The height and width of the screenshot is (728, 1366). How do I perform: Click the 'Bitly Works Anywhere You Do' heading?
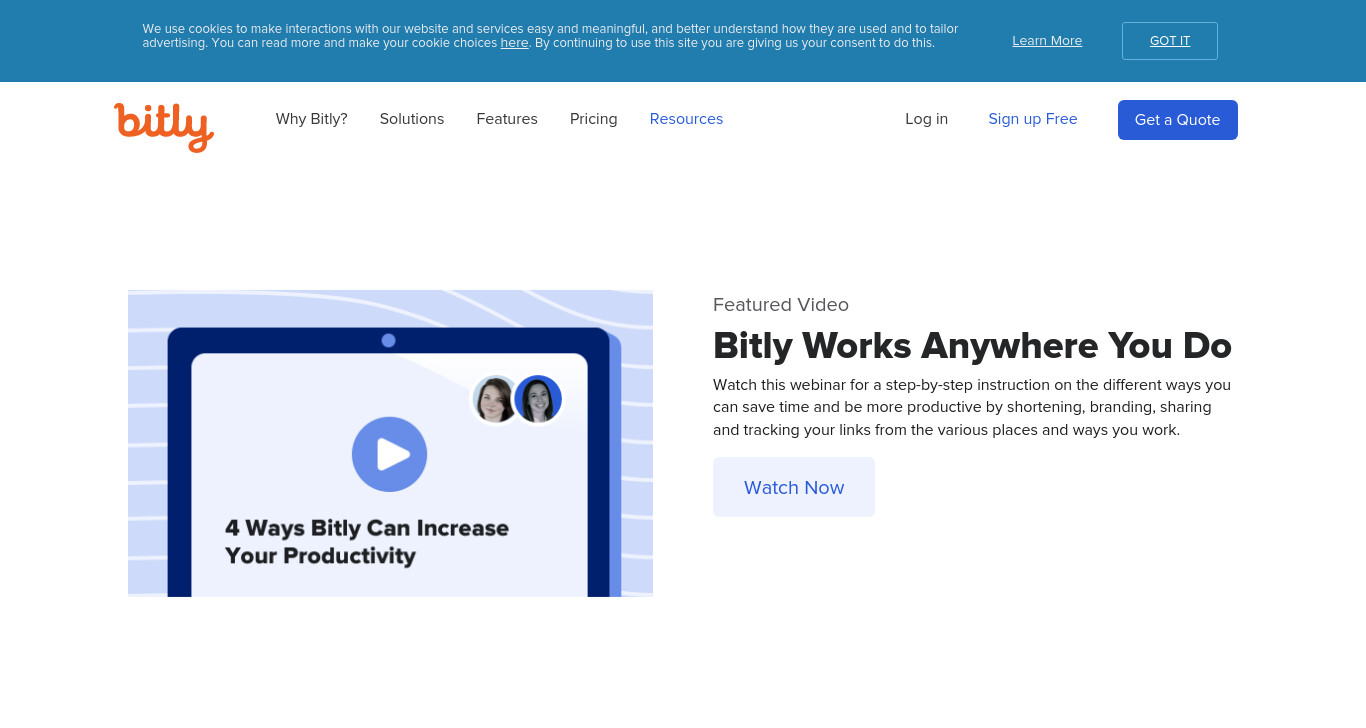pyautogui.click(x=972, y=346)
